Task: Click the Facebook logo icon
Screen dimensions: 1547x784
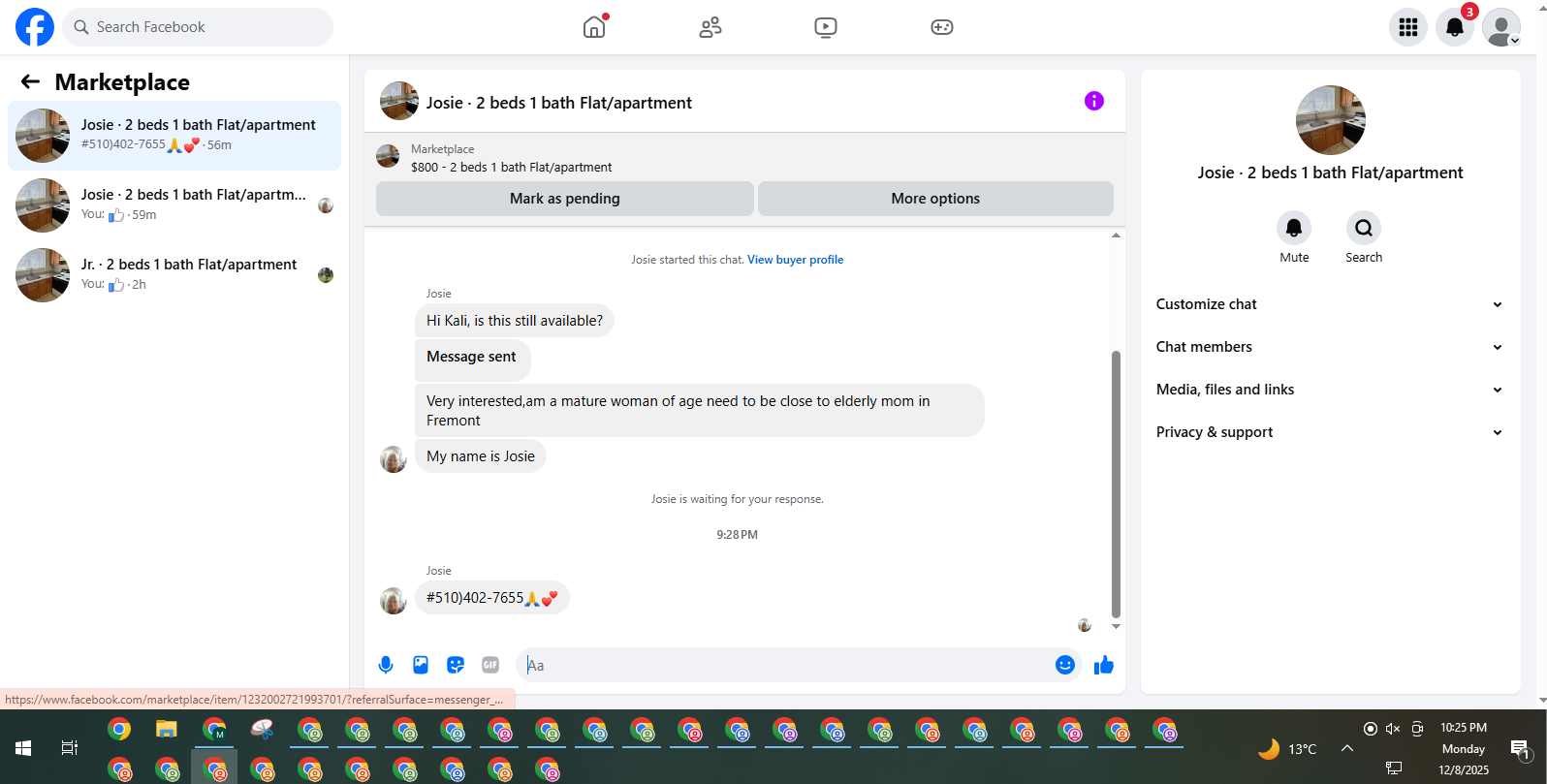Action: 35,27
